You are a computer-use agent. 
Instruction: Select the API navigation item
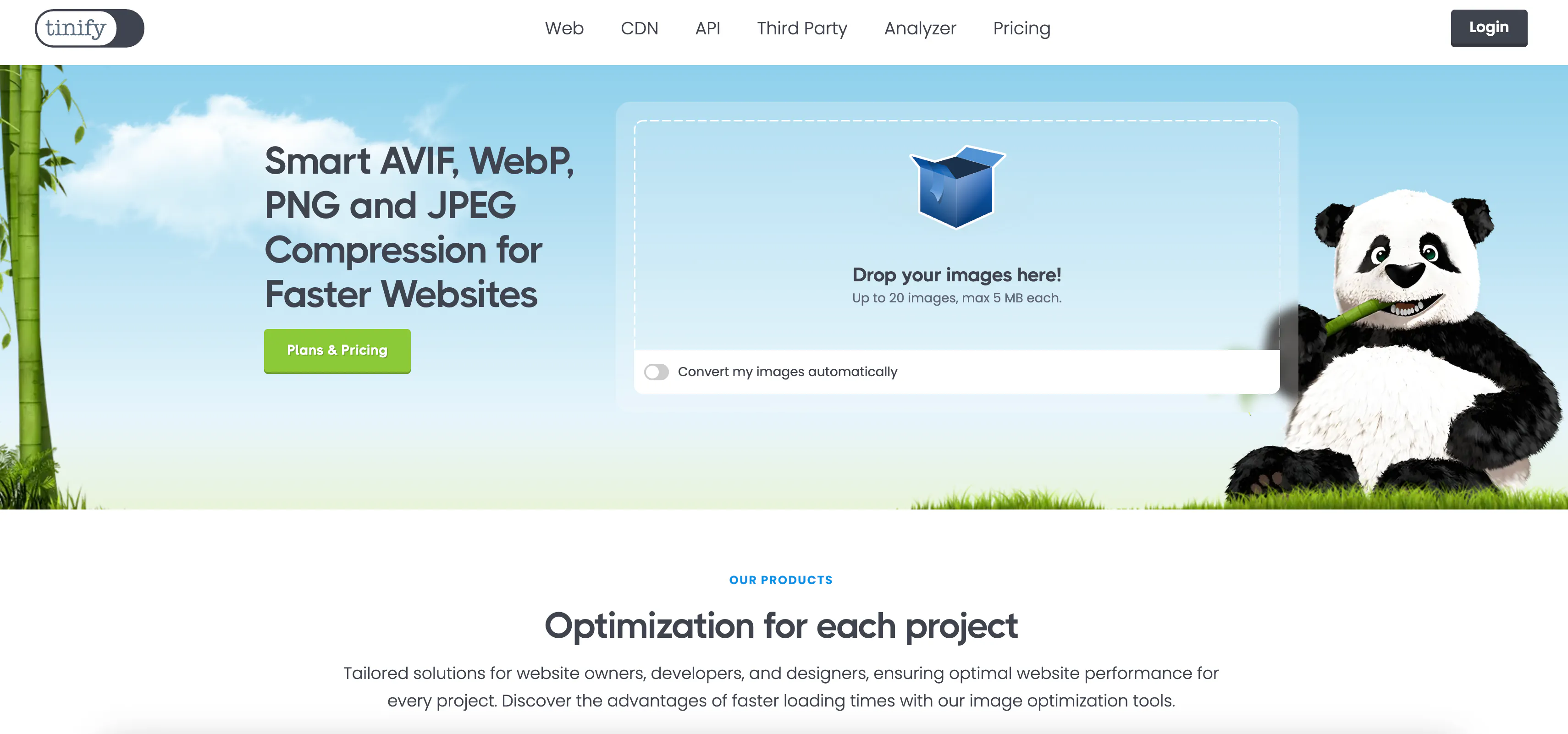pyautogui.click(x=708, y=28)
